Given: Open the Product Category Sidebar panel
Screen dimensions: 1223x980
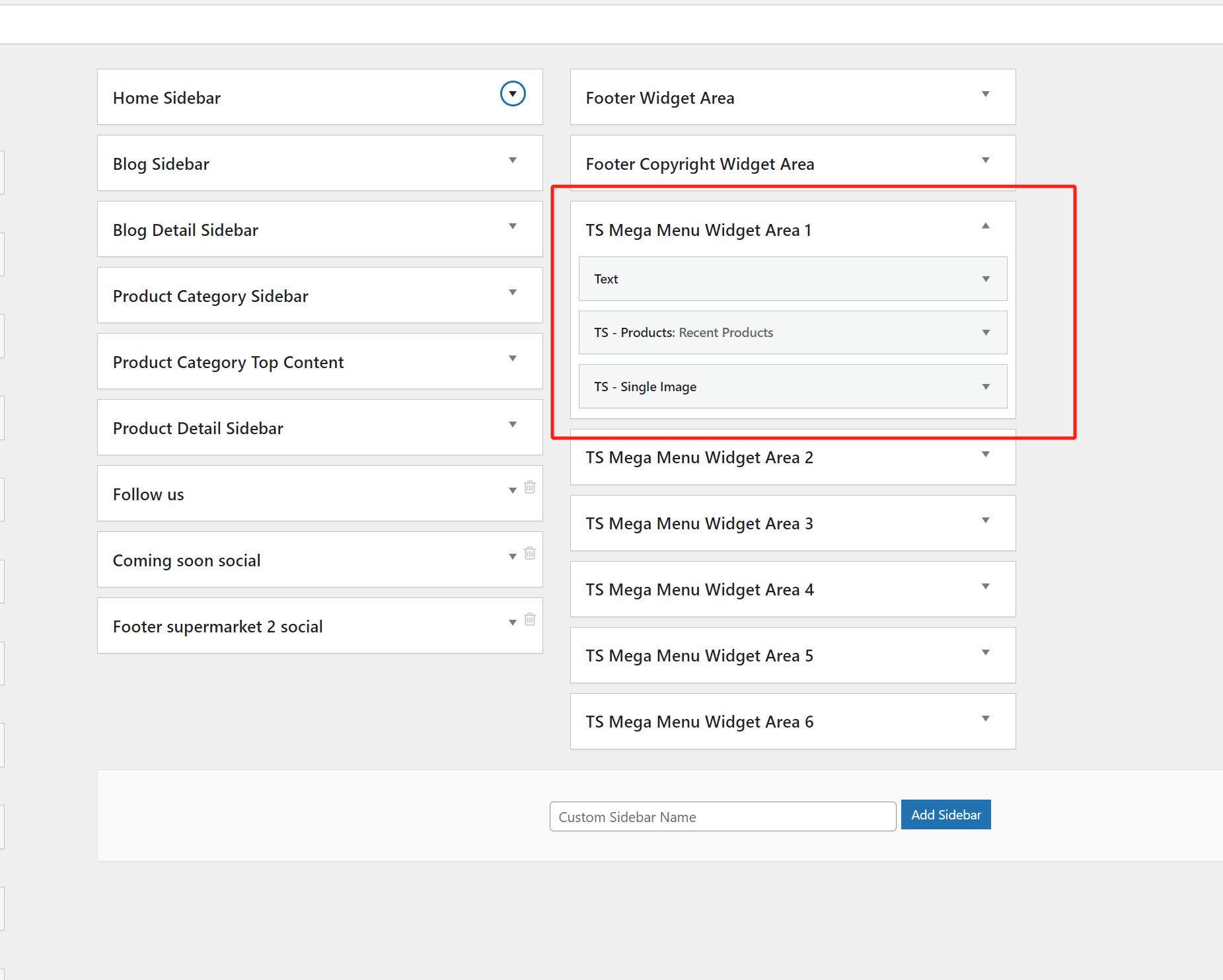Looking at the screenshot, I should click(x=513, y=293).
